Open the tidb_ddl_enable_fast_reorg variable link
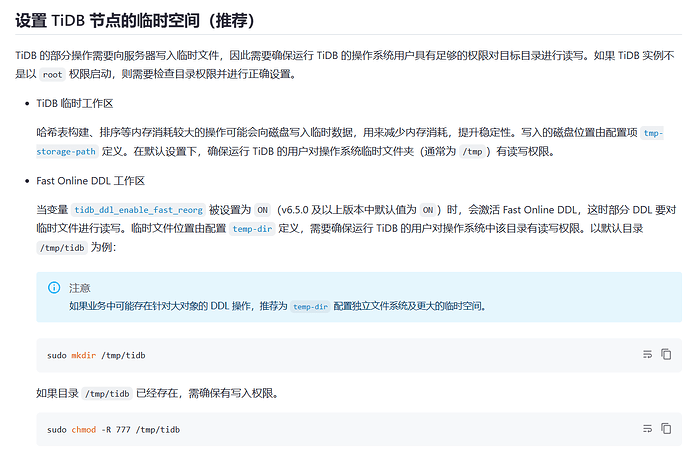The image size is (690, 452). point(138,210)
